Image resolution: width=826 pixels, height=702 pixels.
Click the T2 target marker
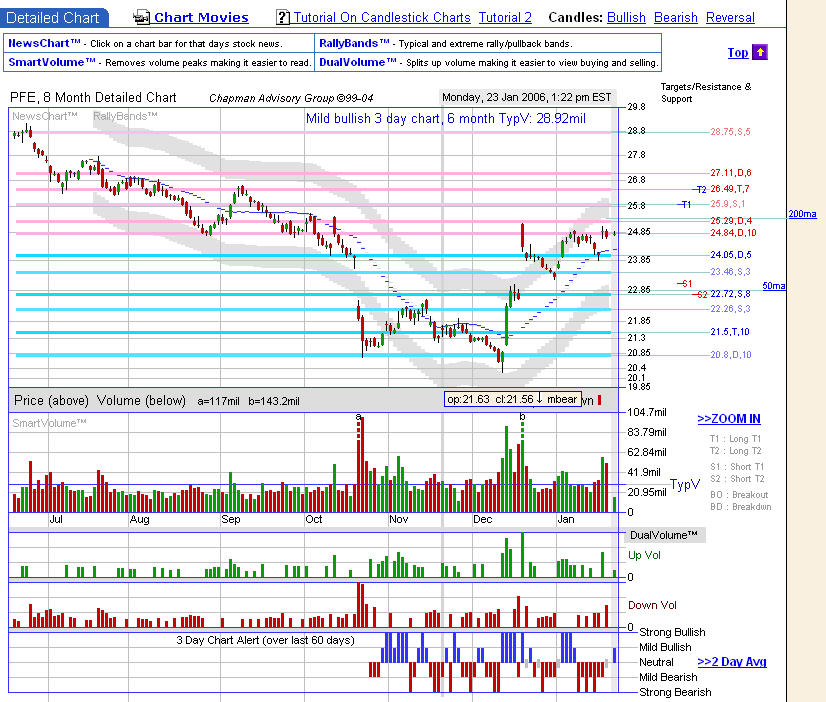(x=701, y=189)
